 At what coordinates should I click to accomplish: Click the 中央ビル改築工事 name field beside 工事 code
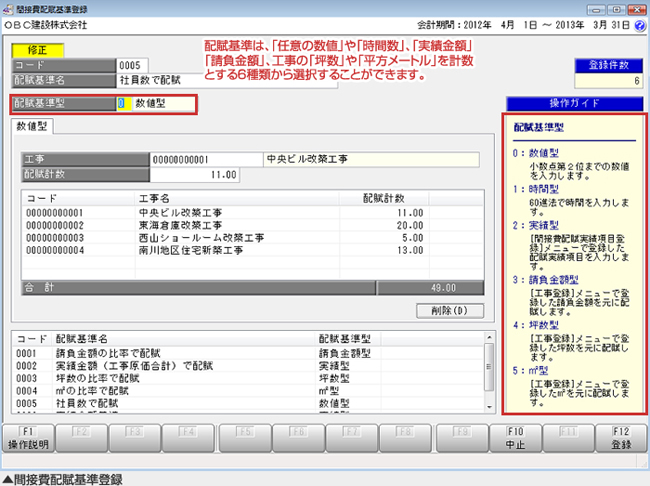[x=371, y=160]
